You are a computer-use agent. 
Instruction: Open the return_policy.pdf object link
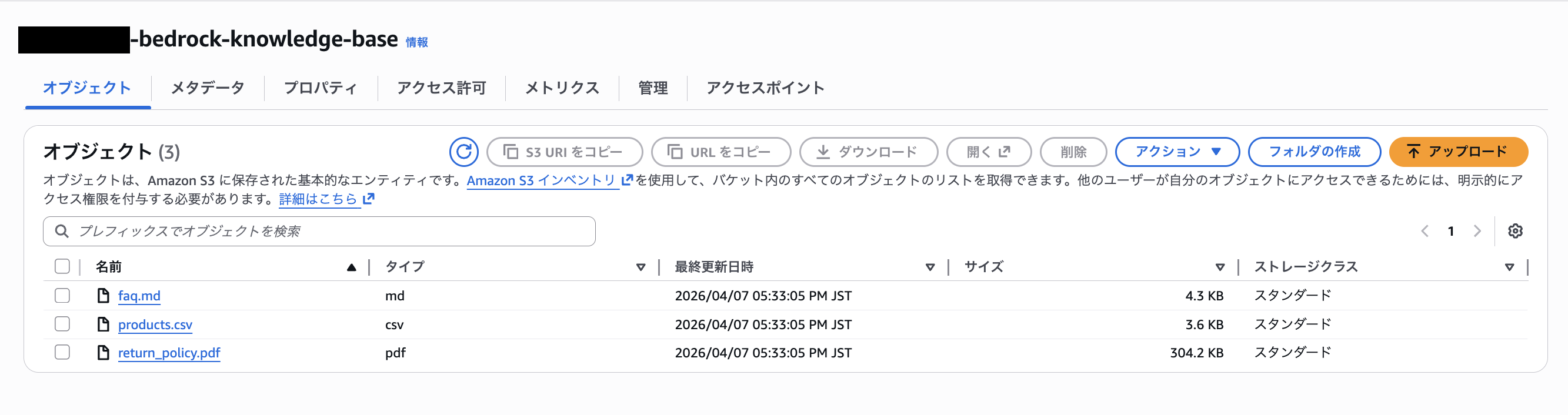169,353
